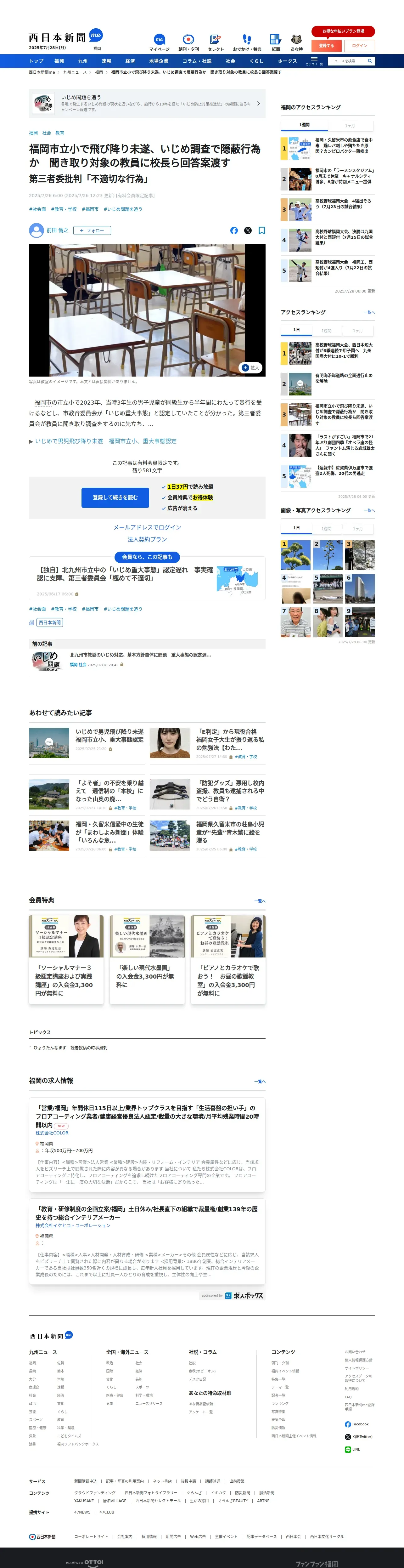Open いじめ問題を追う campaign banner arrow
Image resolution: width=404 pixels, height=1568 pixels.
(259, 104)
